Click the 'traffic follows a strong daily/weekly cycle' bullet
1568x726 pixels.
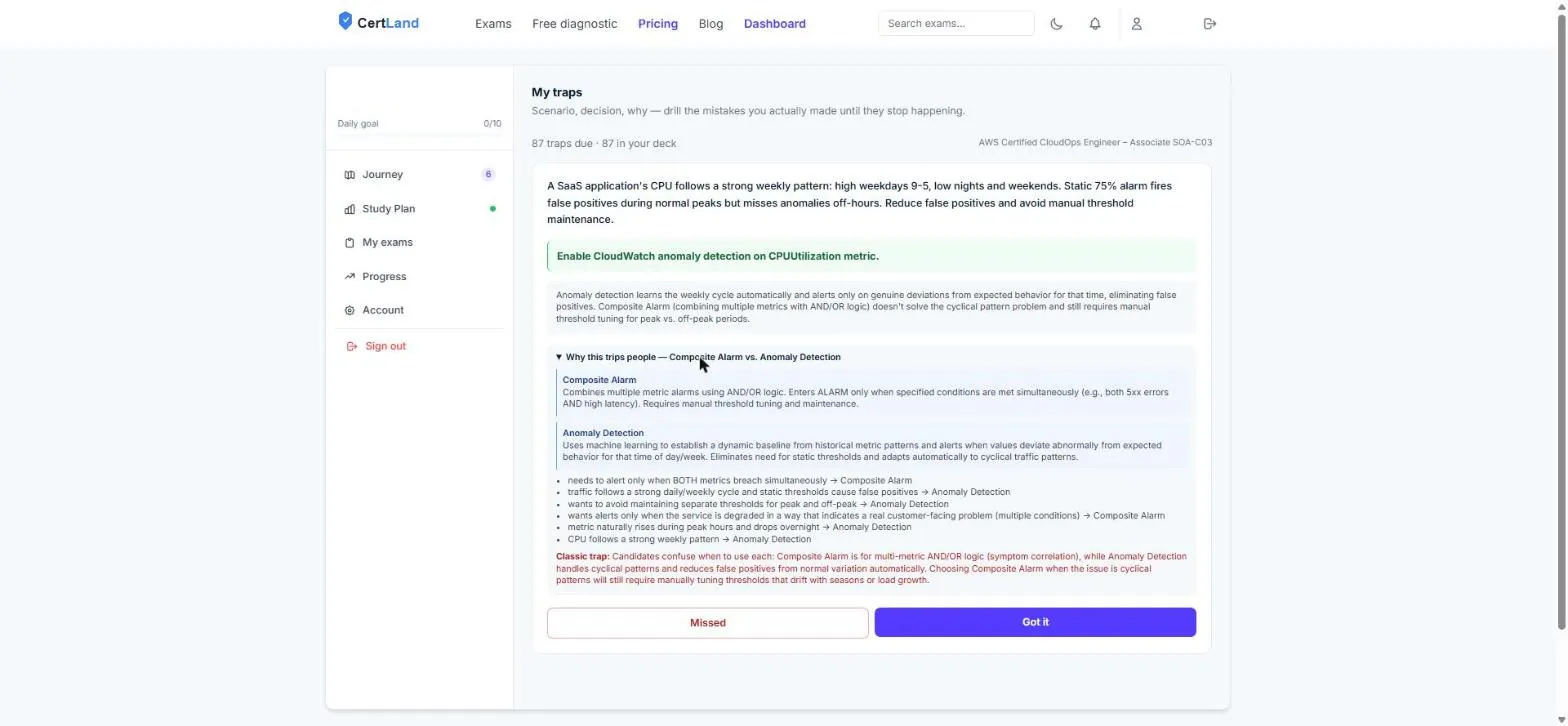pos(788,493)
